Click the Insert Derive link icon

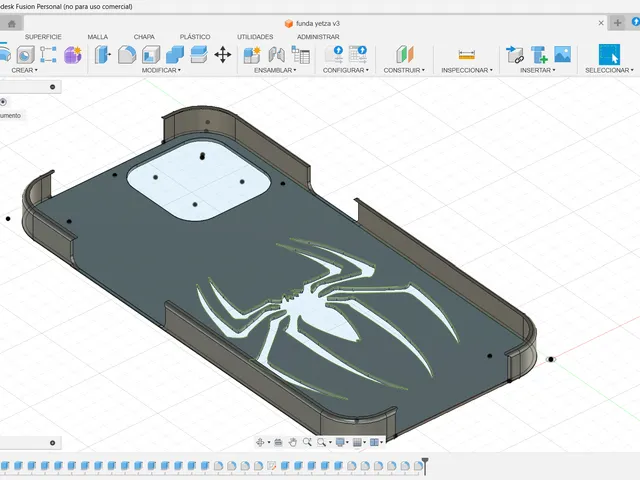click(x=515, y=55)
